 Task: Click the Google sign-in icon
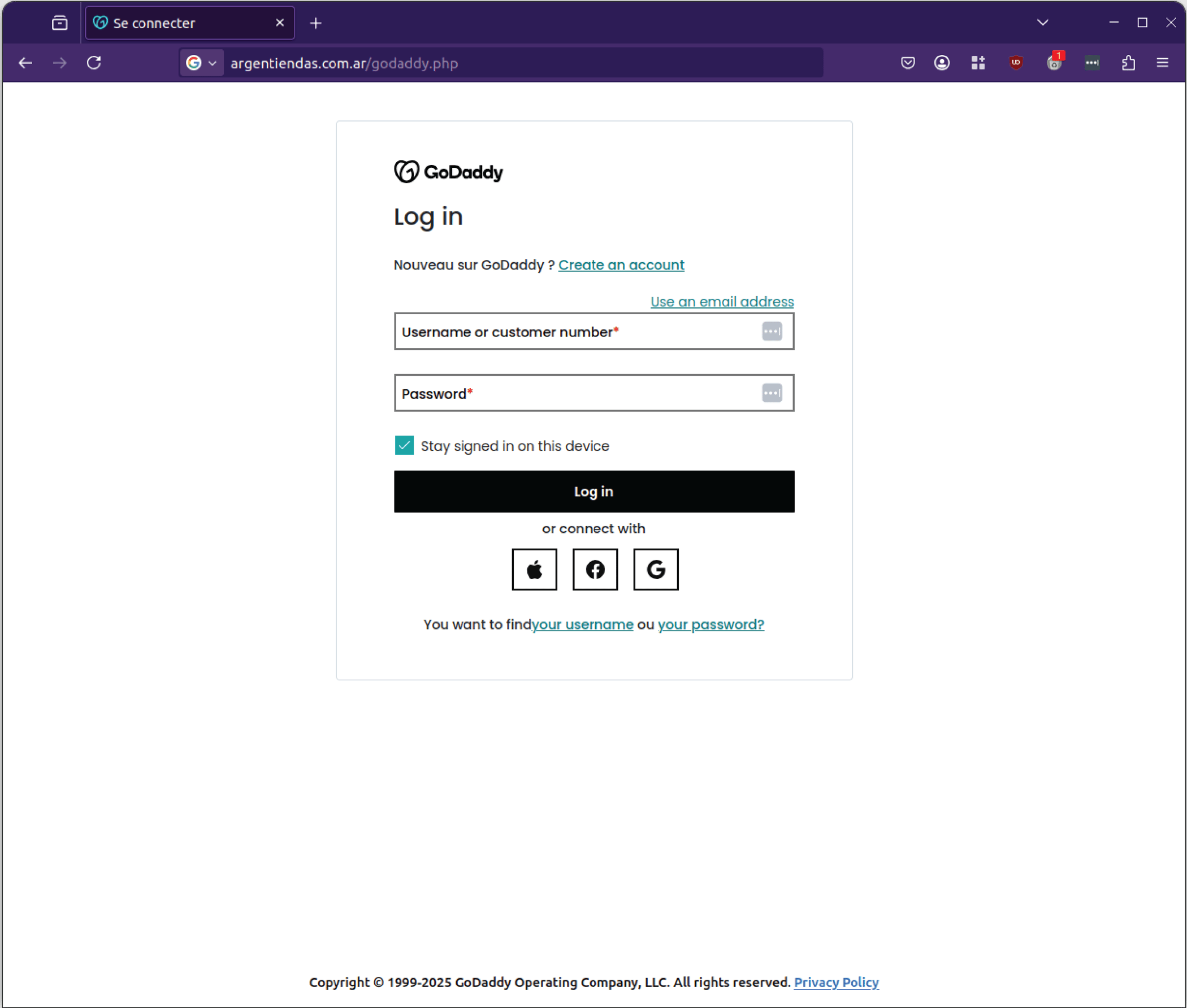(656, 569)
